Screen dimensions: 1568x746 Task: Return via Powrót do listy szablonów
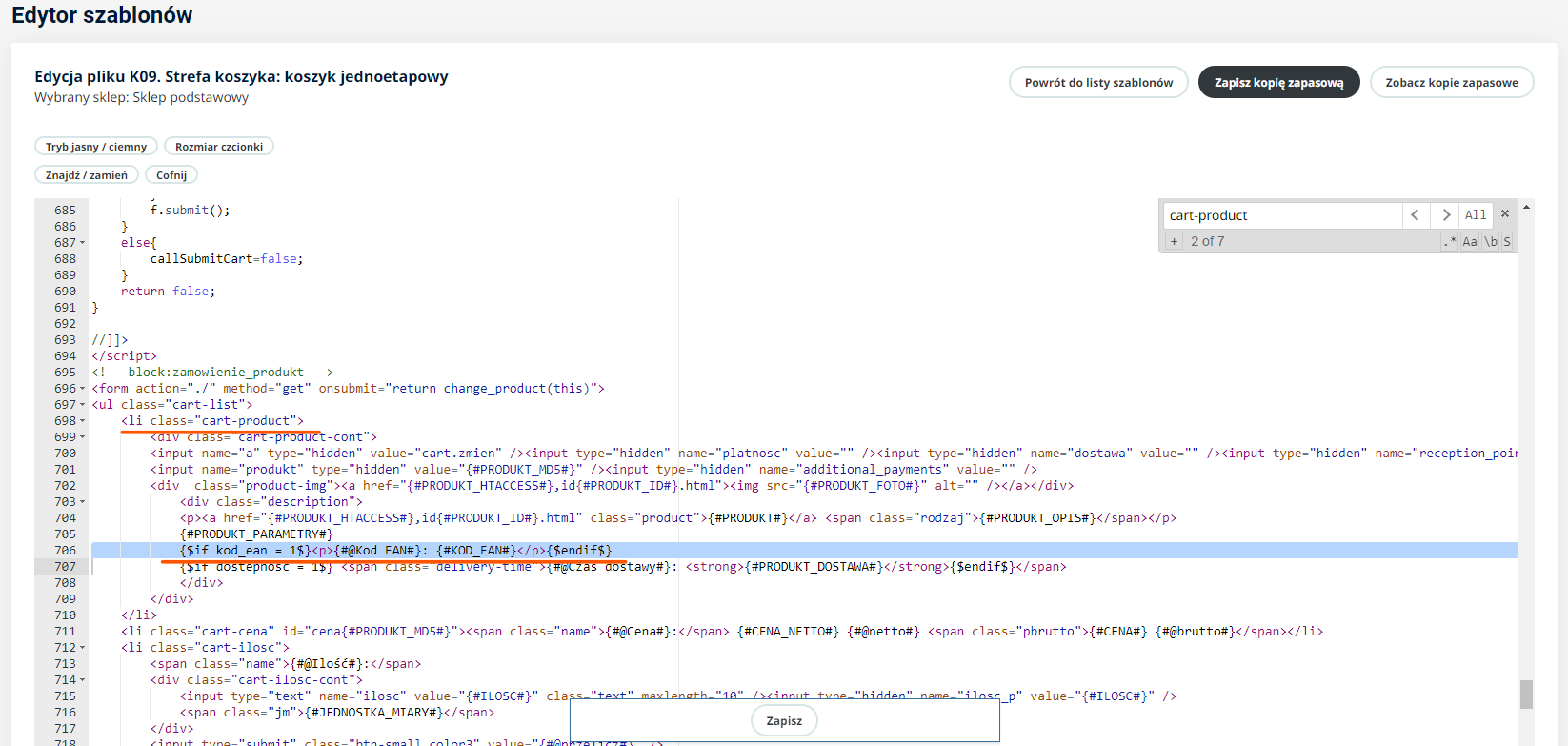coord(1098,83)
